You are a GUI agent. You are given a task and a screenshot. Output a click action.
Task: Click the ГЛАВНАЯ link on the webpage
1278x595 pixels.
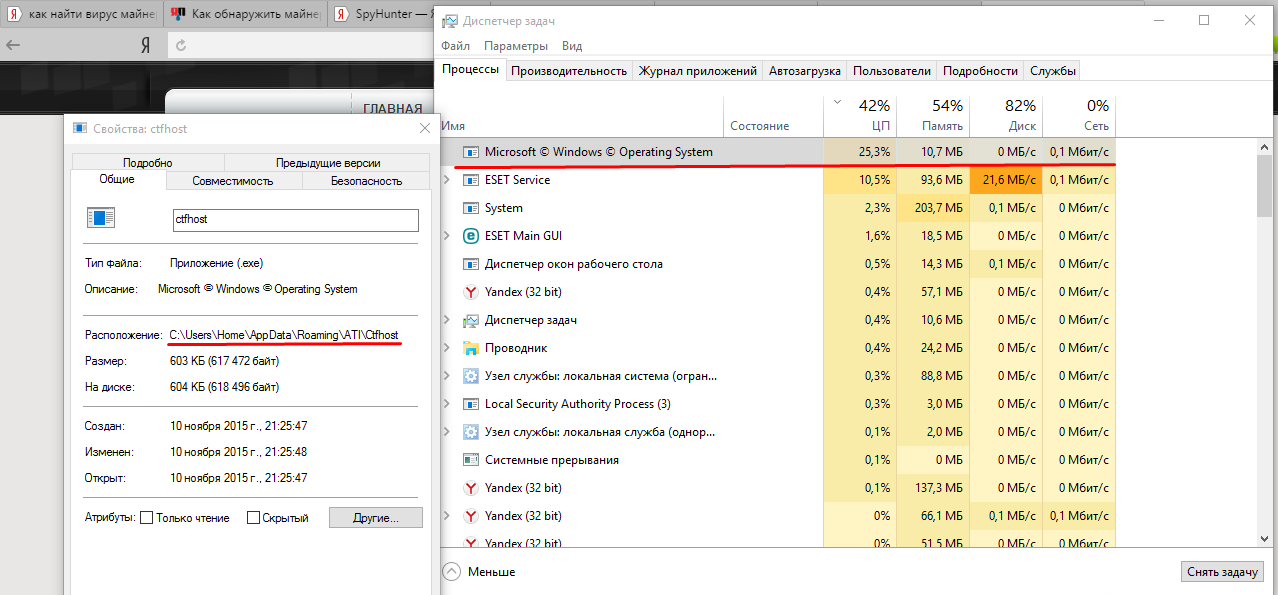(x=393, y=109)
